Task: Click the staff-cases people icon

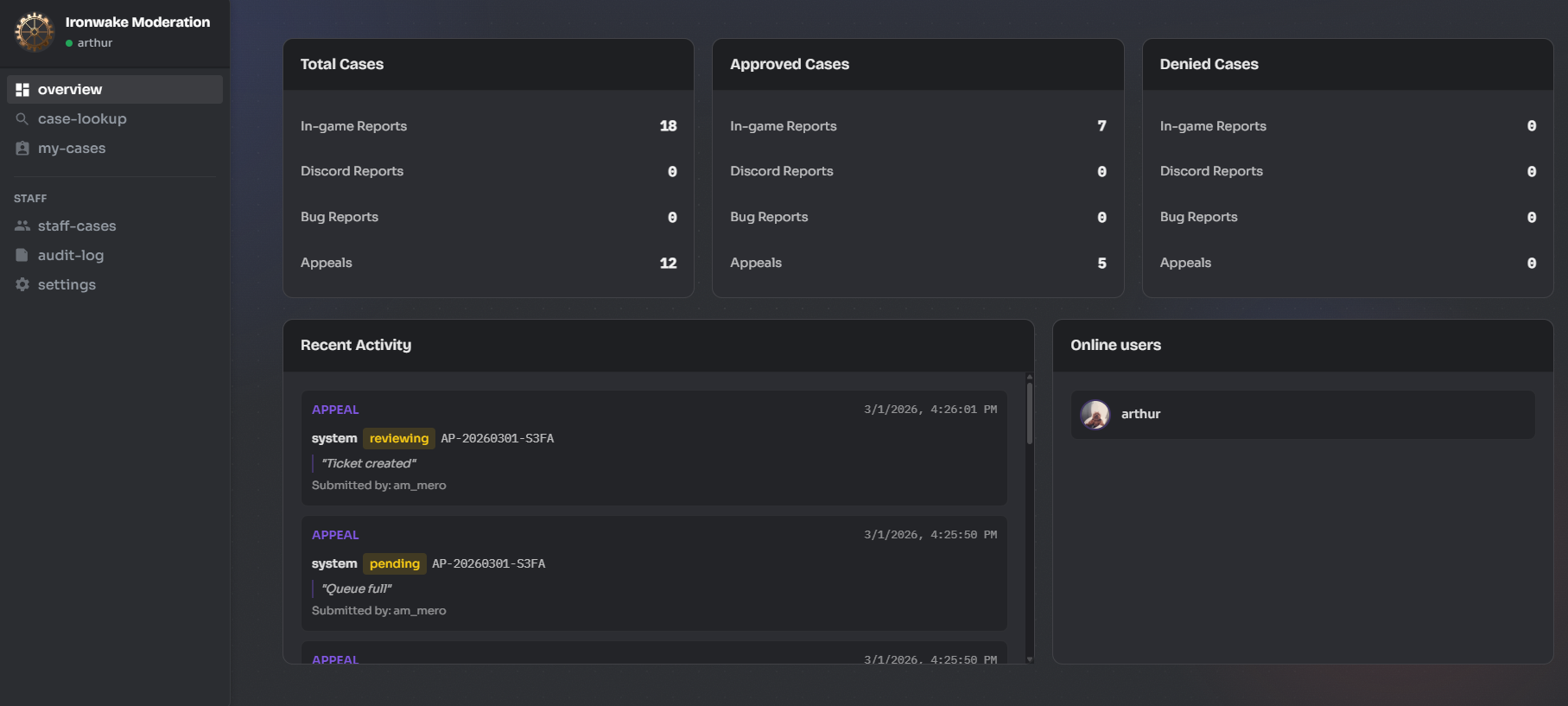Action: point(22,226)
